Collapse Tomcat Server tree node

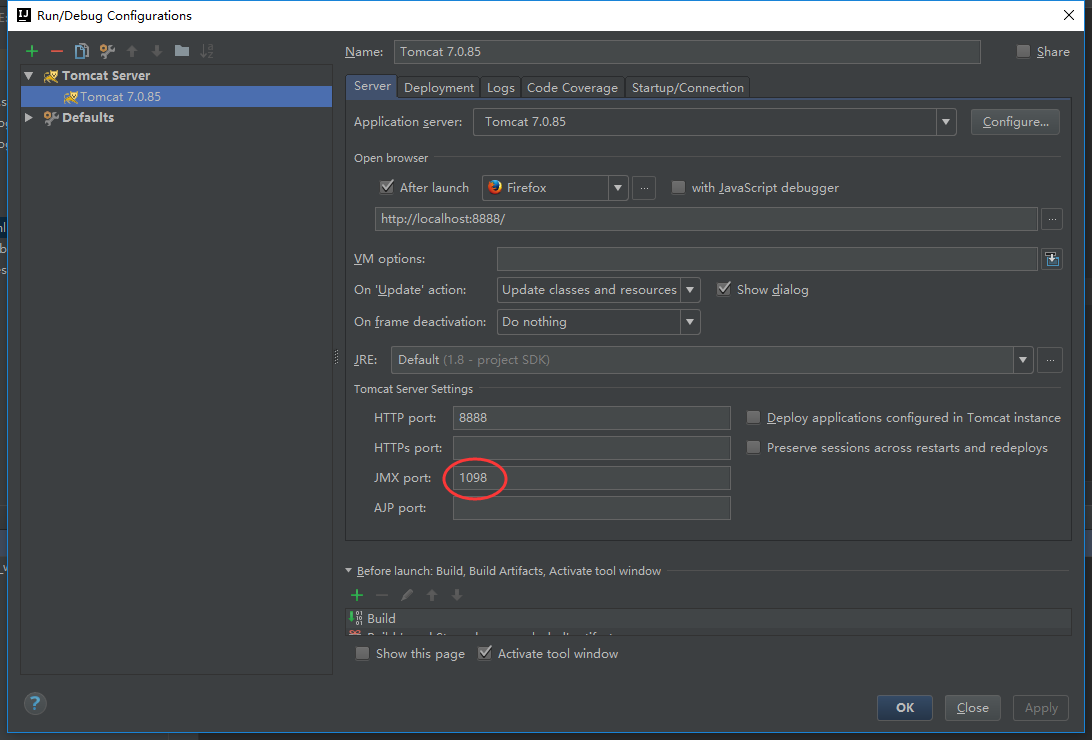tap(29, 75)
